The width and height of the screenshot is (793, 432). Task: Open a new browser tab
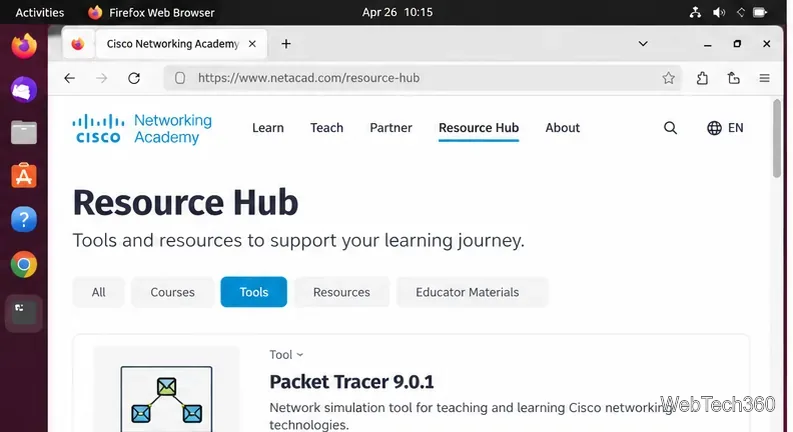pos(286,44)
